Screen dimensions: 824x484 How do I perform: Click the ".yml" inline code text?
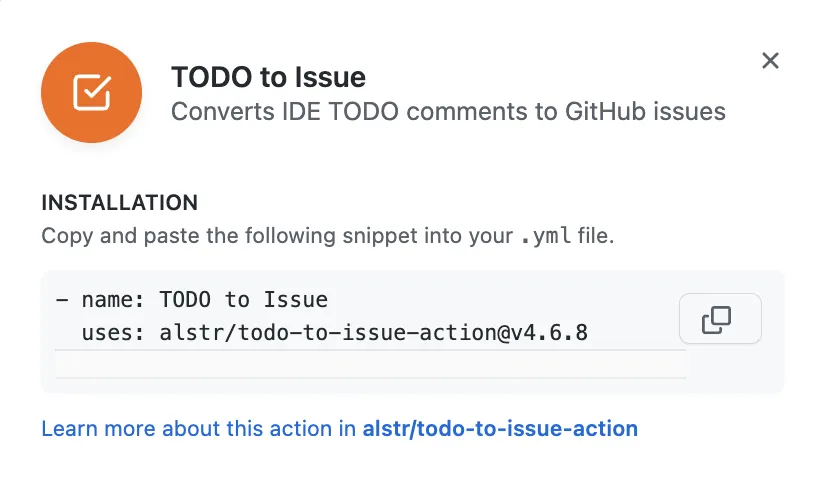(548, 238)
